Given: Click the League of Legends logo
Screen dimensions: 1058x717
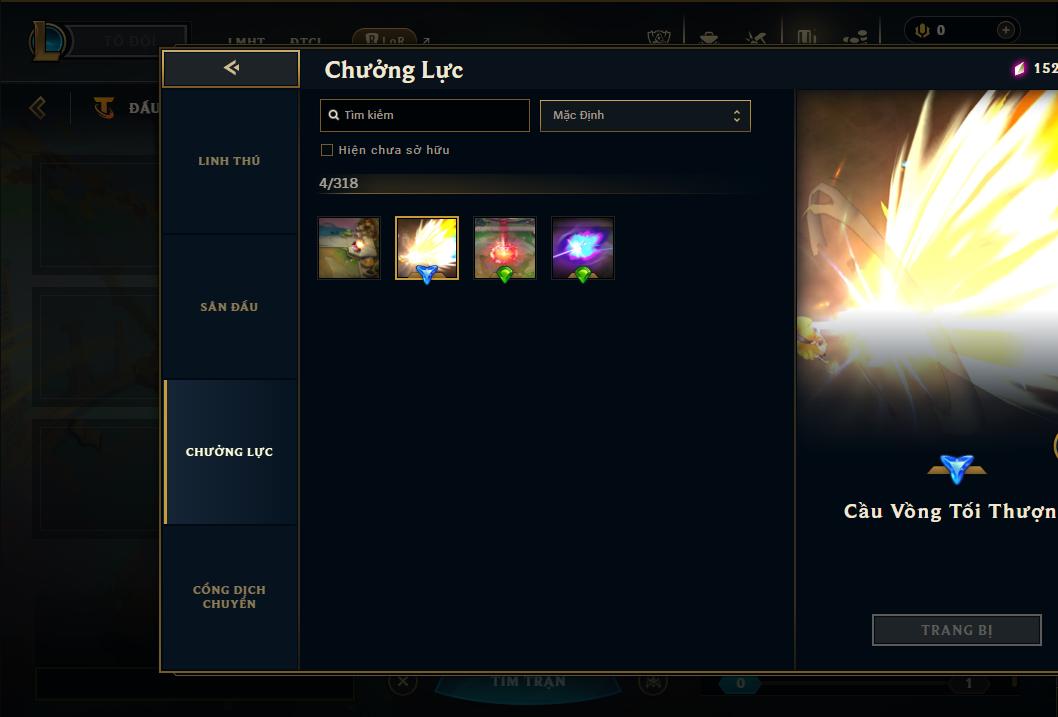Looking at the screenshot, I should tap(47, 40).
